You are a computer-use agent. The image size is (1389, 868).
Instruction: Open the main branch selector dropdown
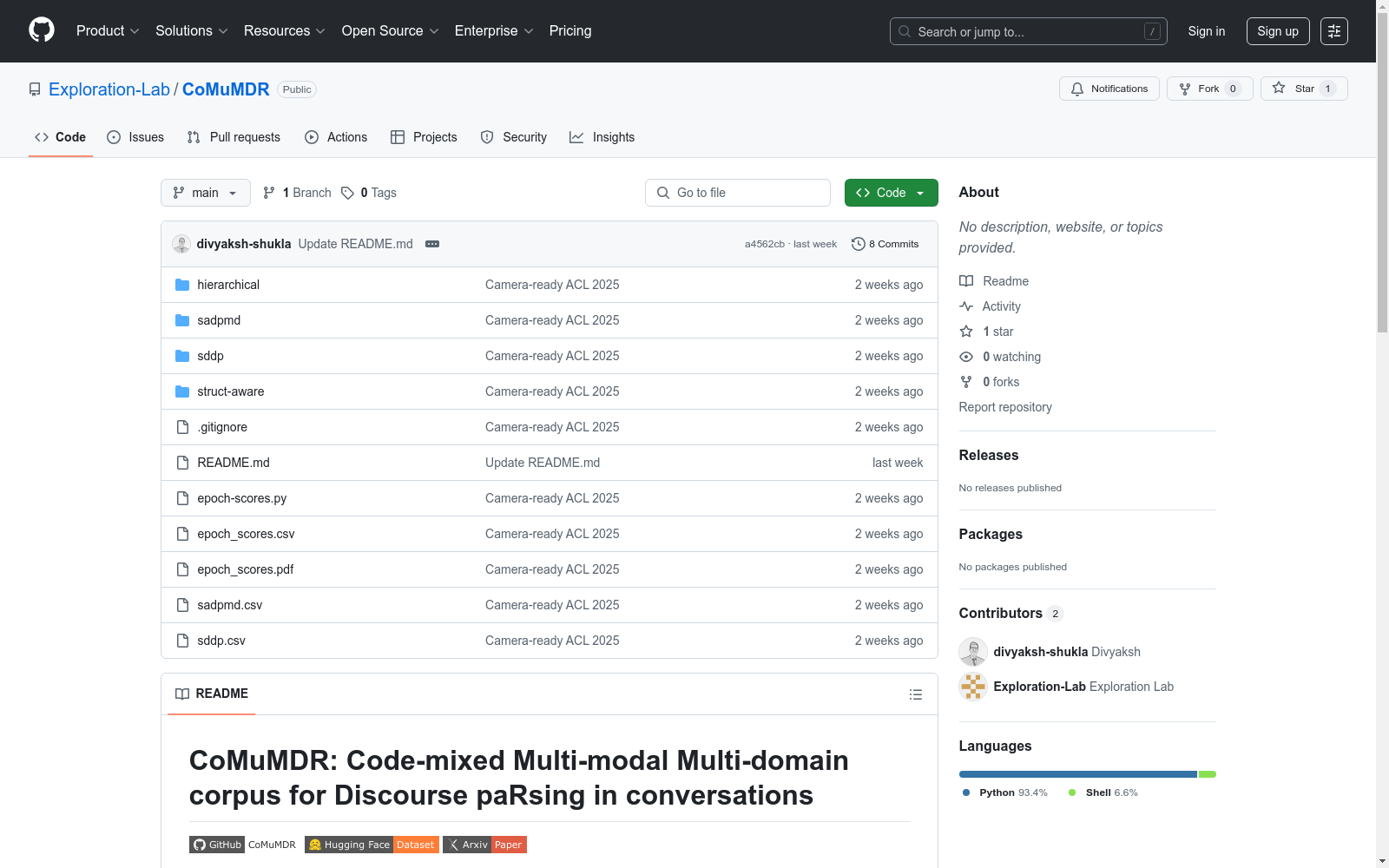pyautogui.click(x=206, y=193)
